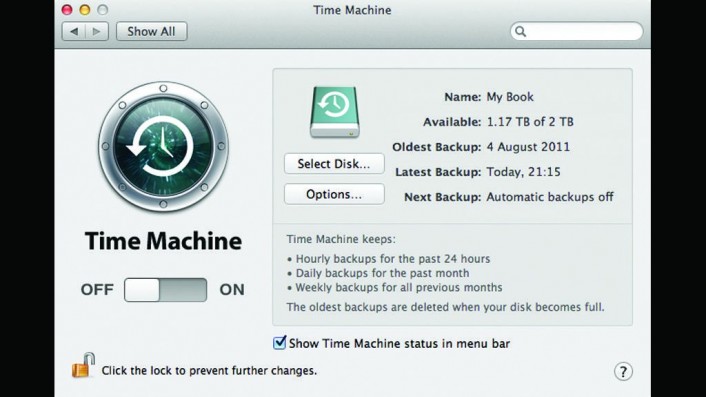Click the oldest backups are deleted notice

(445, 307)
